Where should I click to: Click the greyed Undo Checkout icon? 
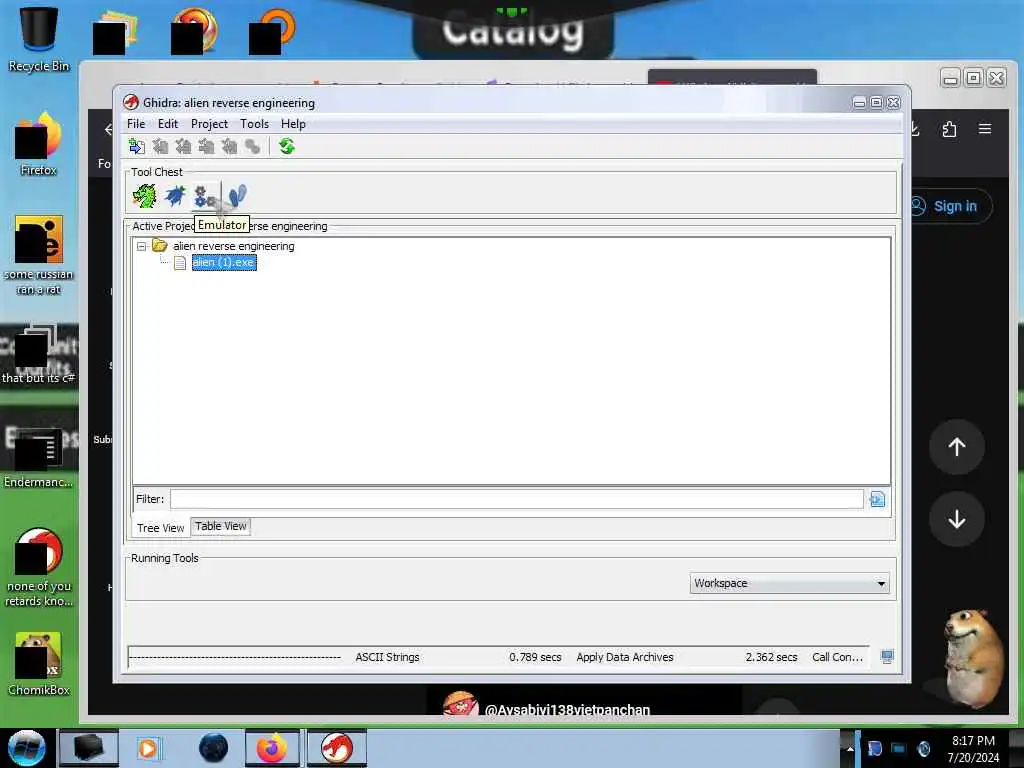click(x=229, y=146)
